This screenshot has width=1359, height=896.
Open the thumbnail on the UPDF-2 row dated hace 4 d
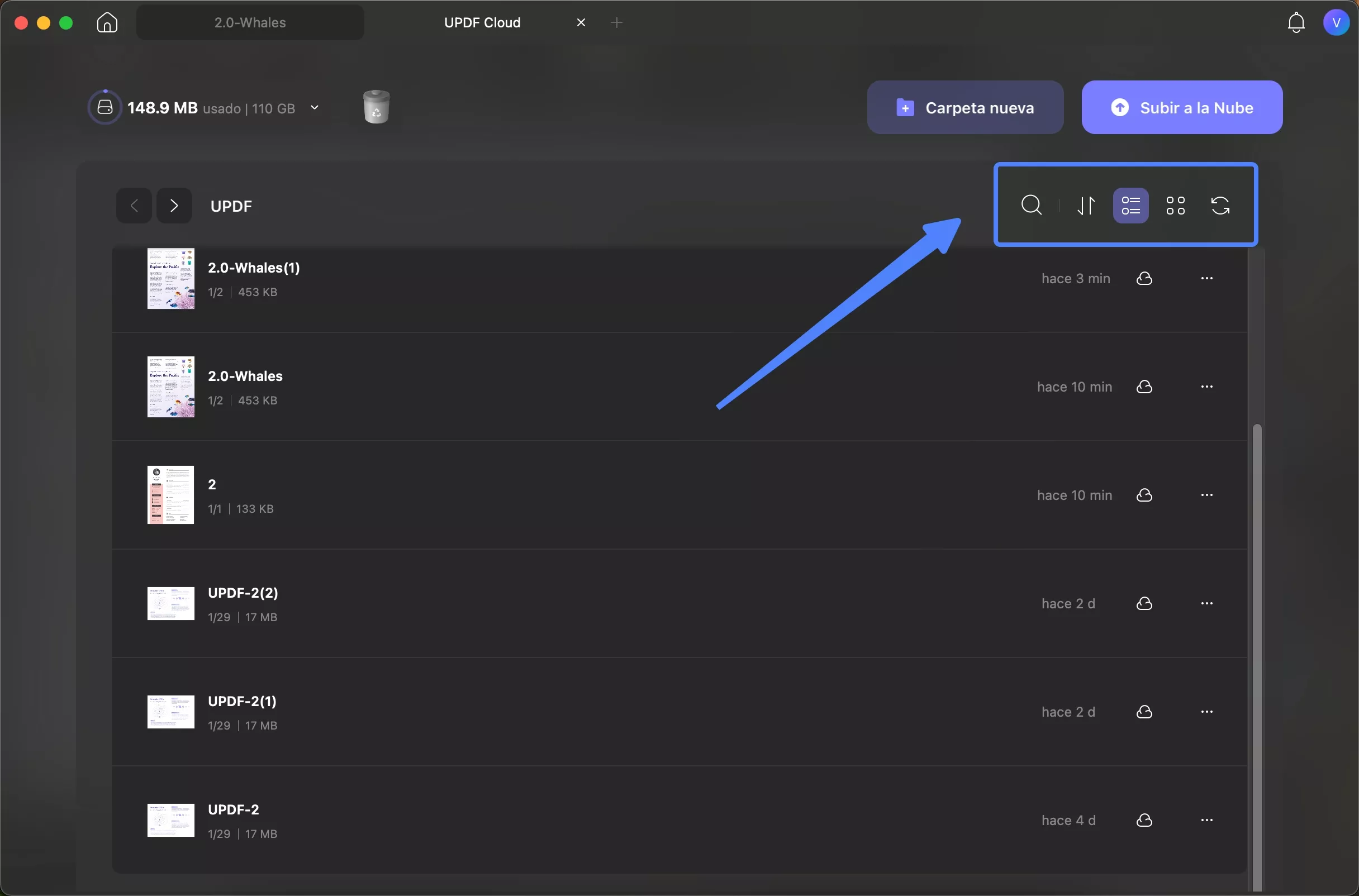pyautogui.click(x=171, y=820)
